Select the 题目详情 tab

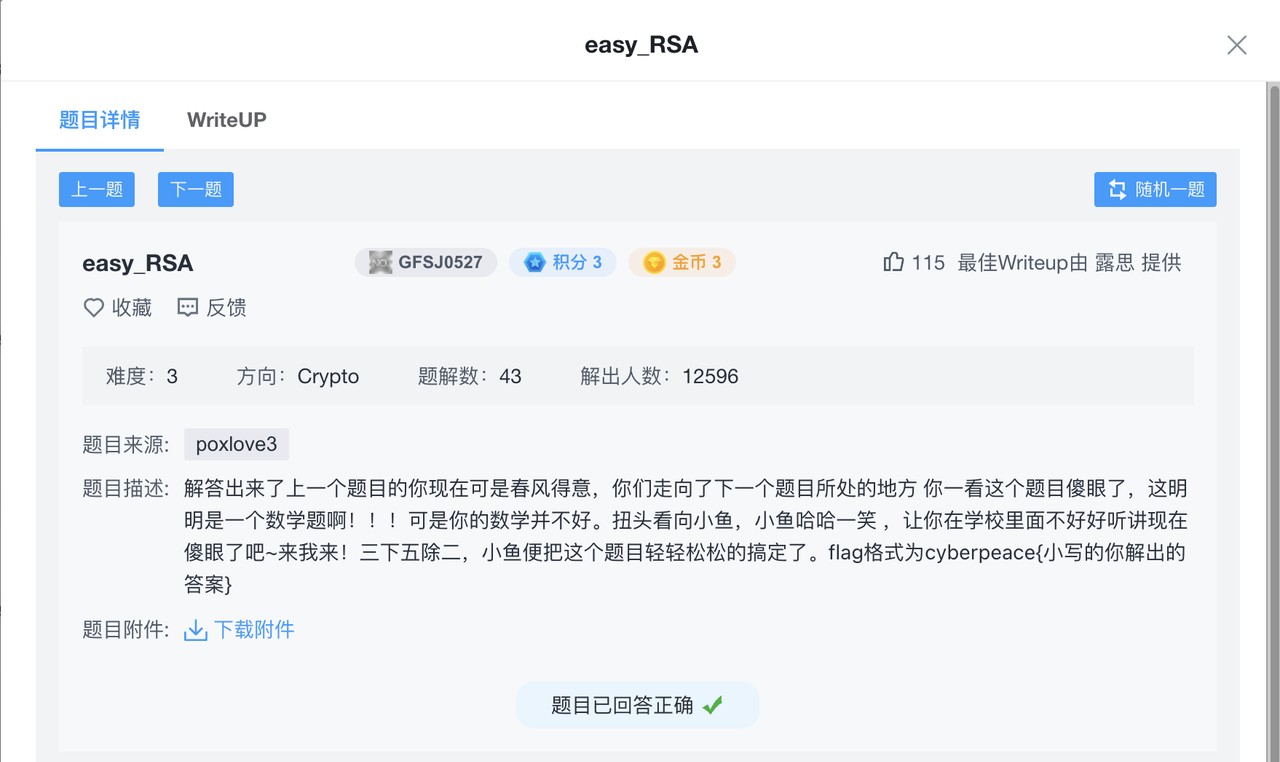[x=99, y=120]
